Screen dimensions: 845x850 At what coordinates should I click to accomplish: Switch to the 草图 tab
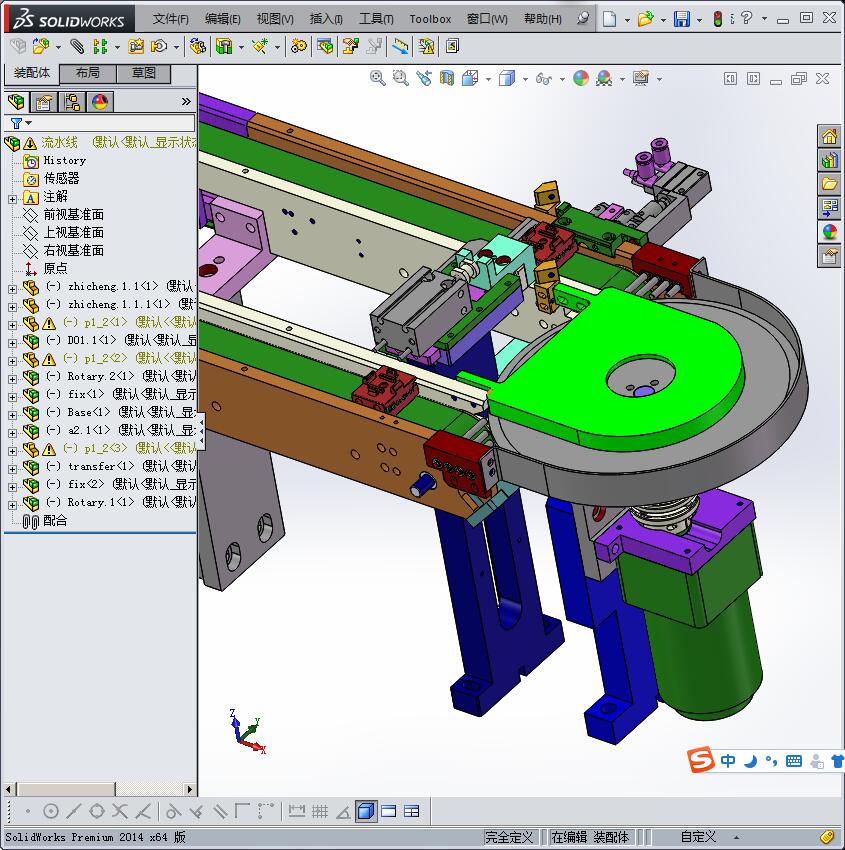(x=143, y=73)
